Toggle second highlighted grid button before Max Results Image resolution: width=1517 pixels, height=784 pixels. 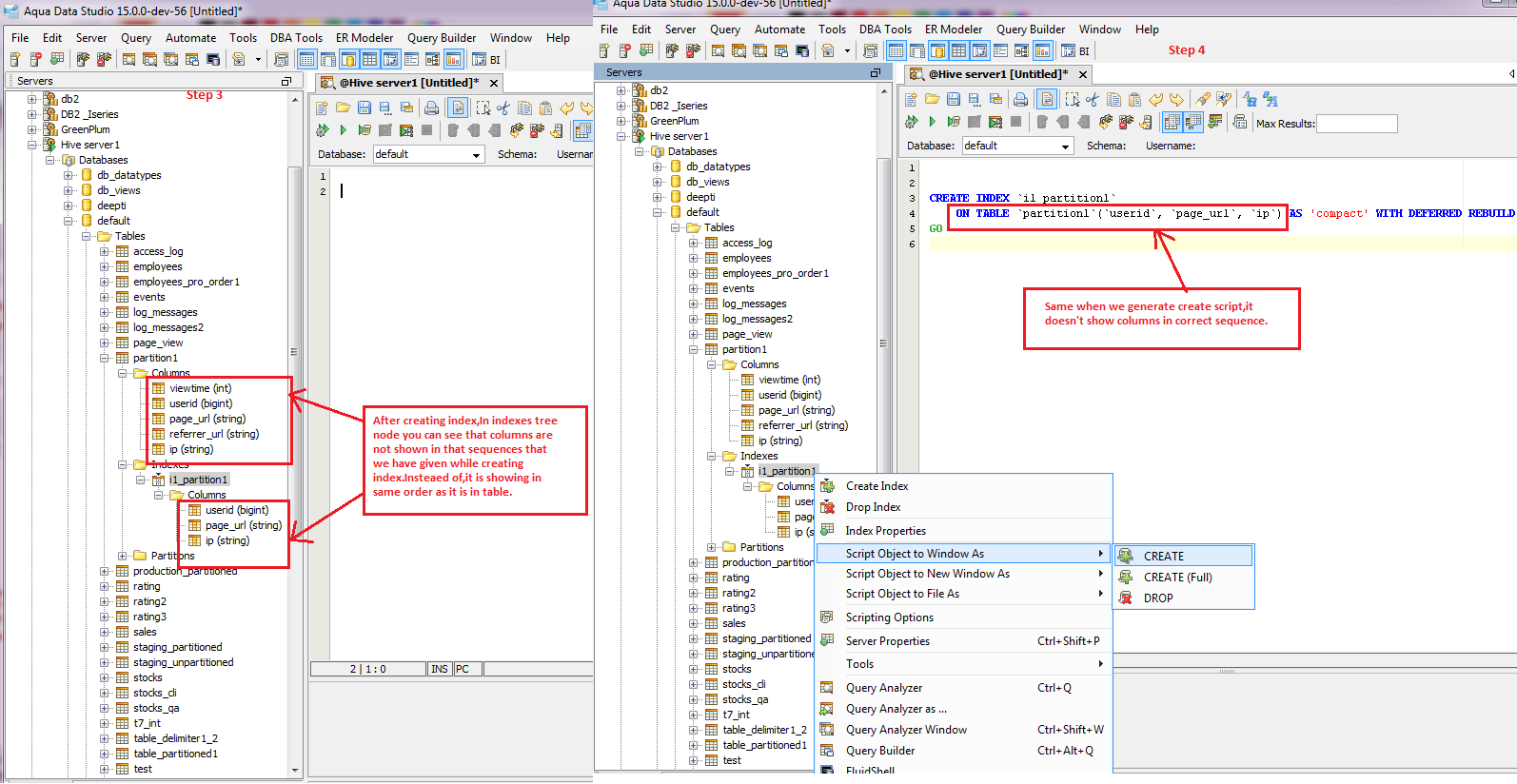[1192, 122]
